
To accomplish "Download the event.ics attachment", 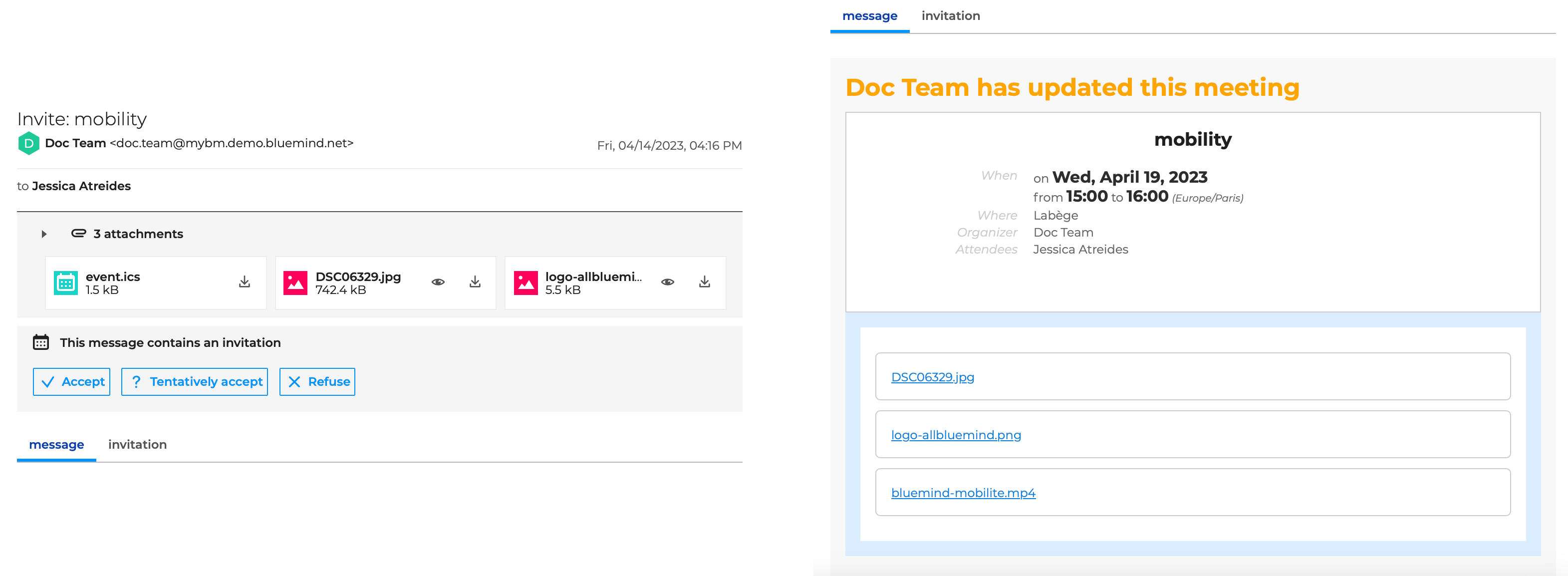I will point(244,282).
